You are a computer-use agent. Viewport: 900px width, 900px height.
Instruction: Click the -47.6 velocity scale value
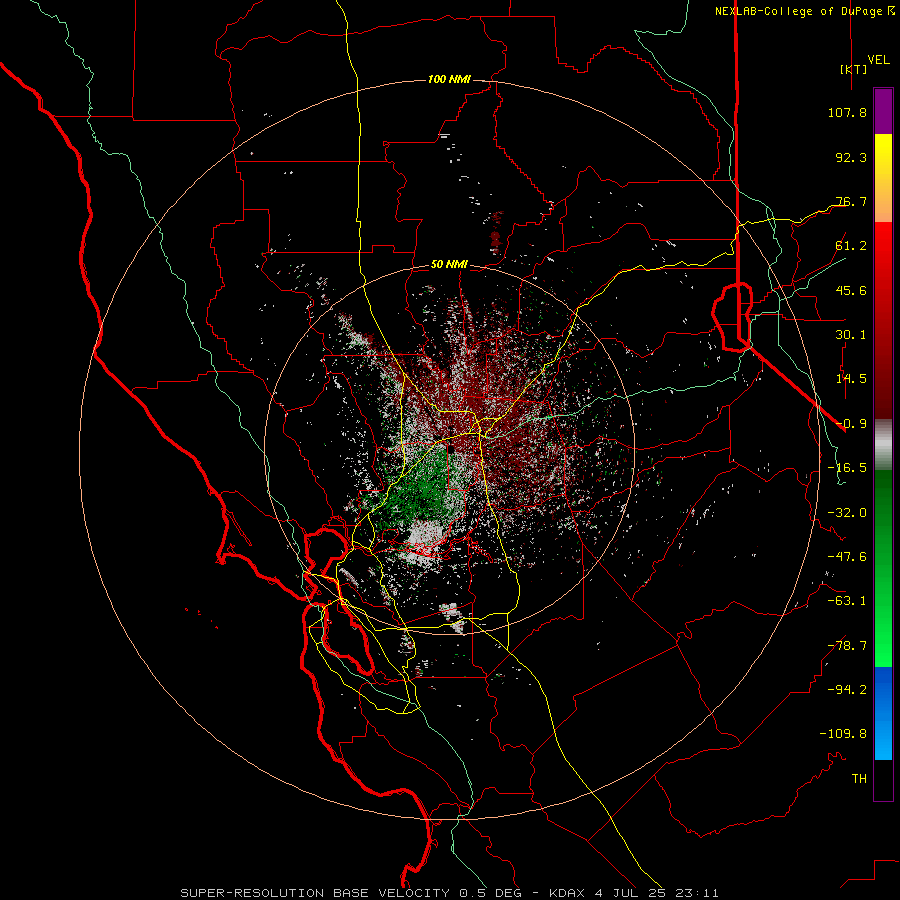click(847, 557)
